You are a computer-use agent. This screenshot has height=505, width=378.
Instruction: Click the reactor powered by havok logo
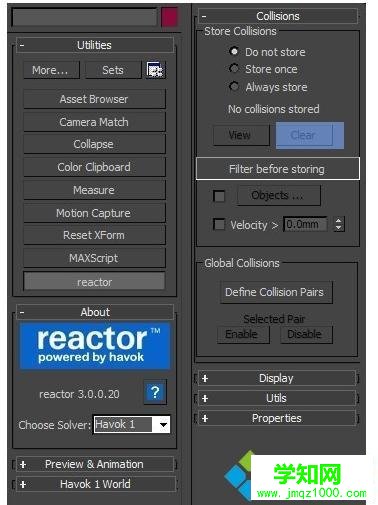coord(95,346)
